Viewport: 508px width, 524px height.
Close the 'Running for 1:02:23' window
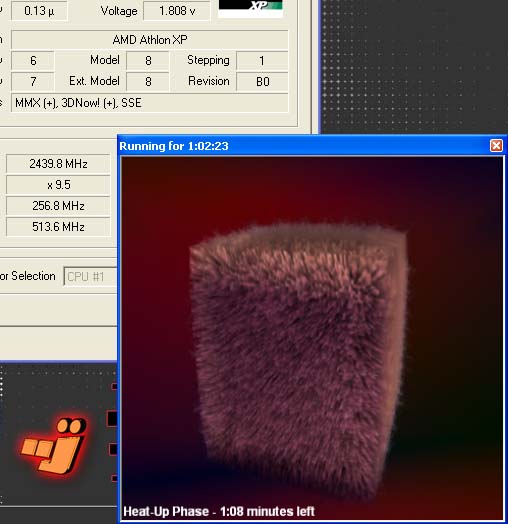point(496,146)
